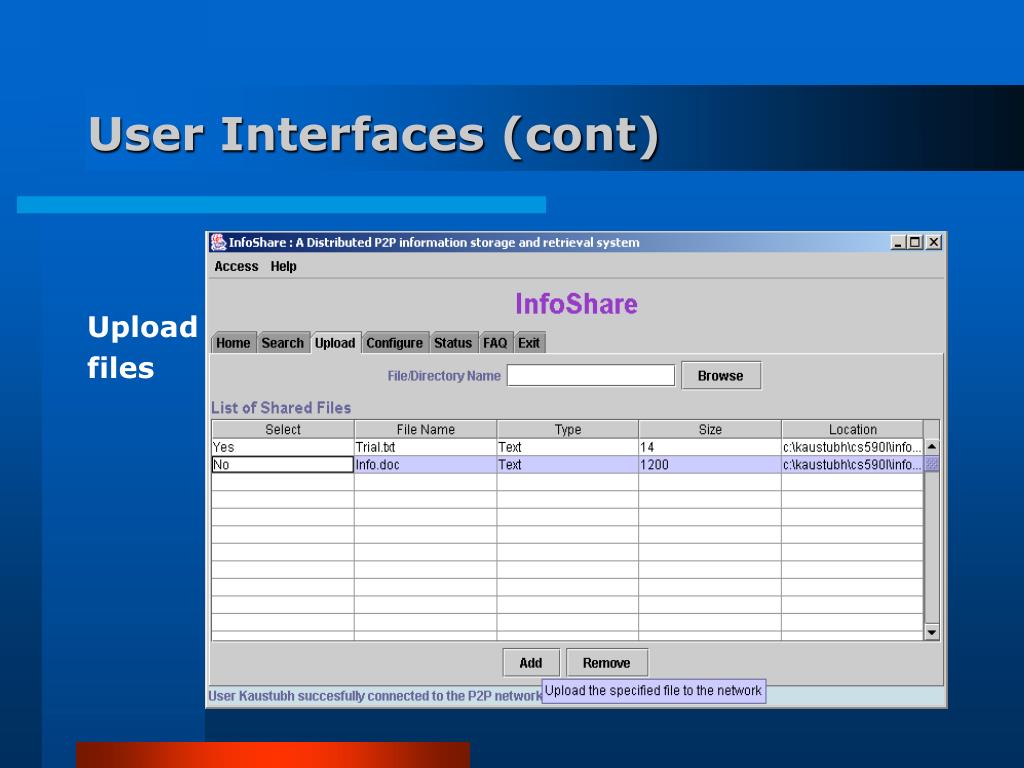This screenshot has width=1024, height=768.
Task: Select the Upload tab
Action: click(x=335, y=343)
